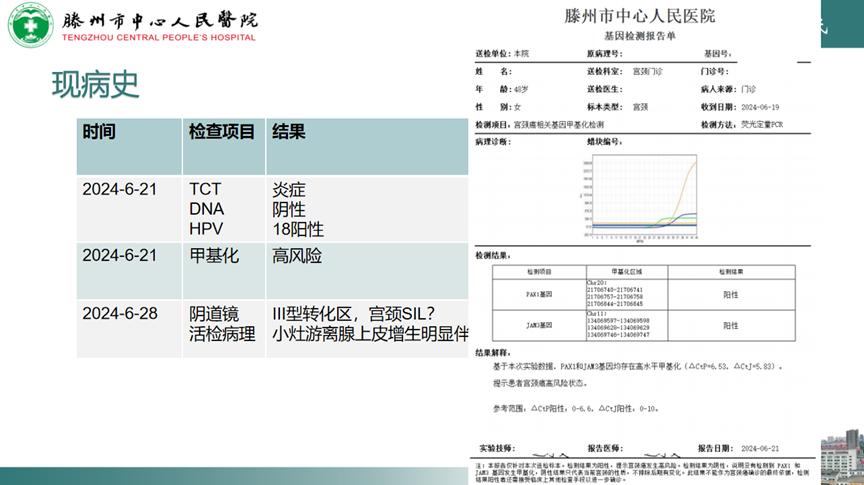Click the '结果' table header cell
Viewport: 864px width, 485px height.
point(367,147)
